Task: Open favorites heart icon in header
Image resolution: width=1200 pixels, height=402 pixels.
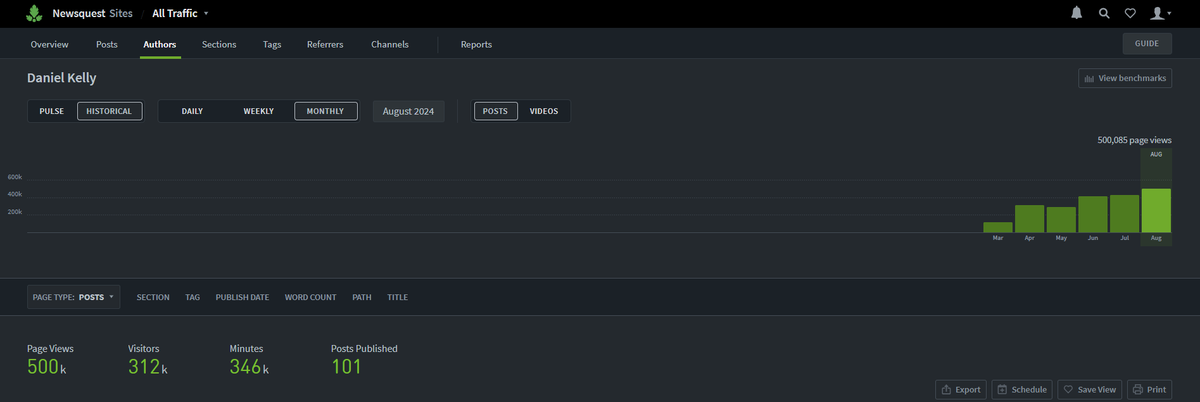Action: pos(1130,14)
